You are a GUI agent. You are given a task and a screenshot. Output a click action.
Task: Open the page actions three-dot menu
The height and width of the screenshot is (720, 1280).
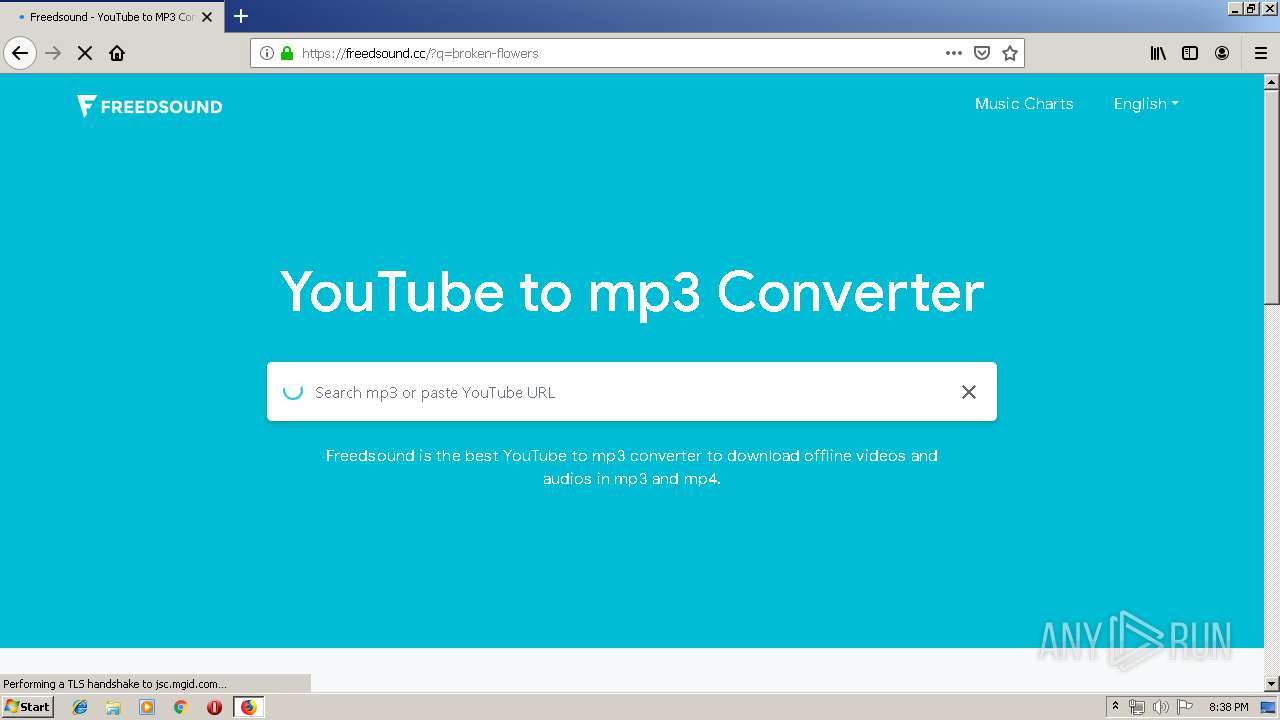coord(954,53)
